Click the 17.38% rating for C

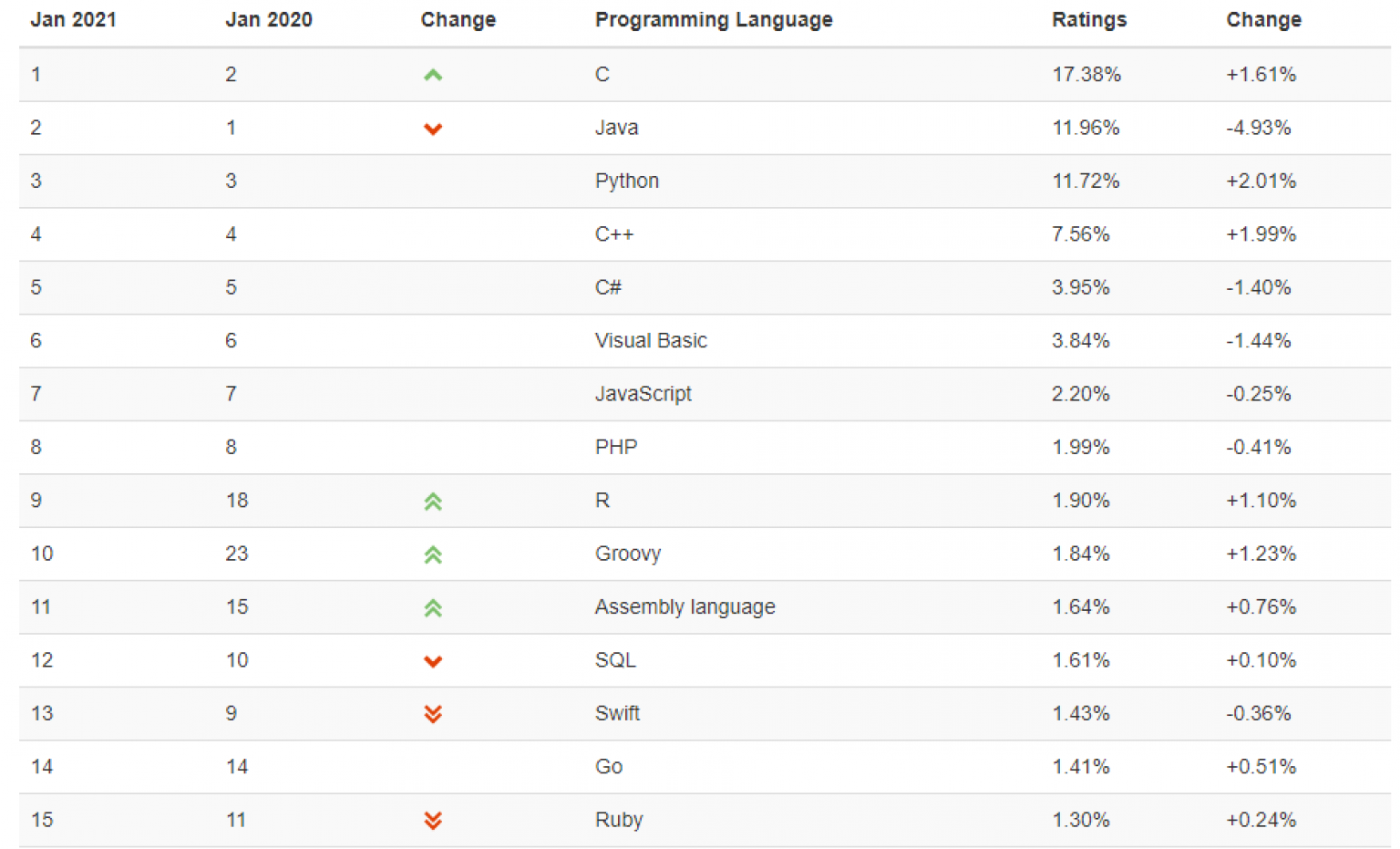tap(1086, 75)
